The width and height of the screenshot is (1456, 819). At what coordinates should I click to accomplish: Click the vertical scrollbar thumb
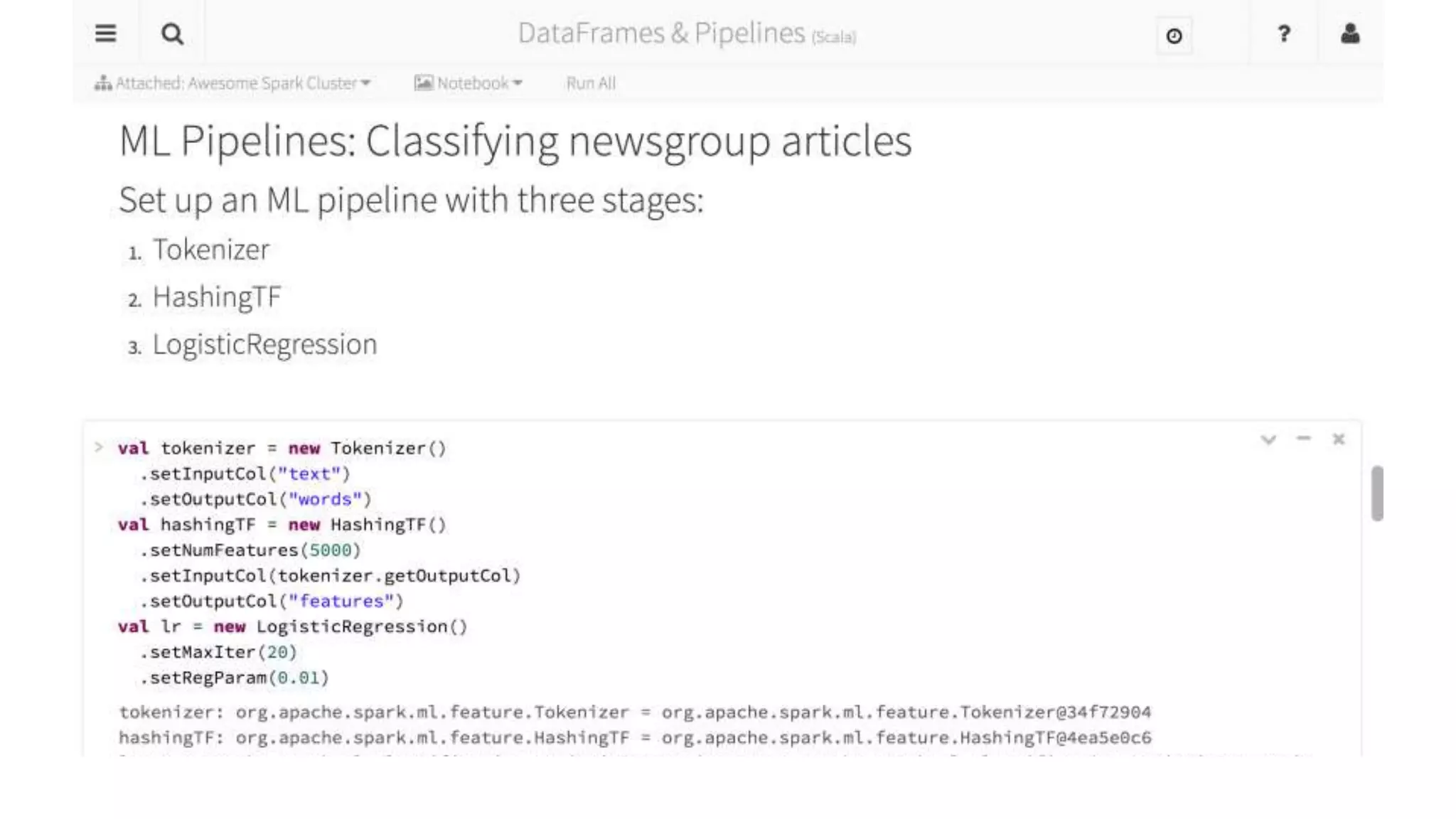tap(1377, 493)
